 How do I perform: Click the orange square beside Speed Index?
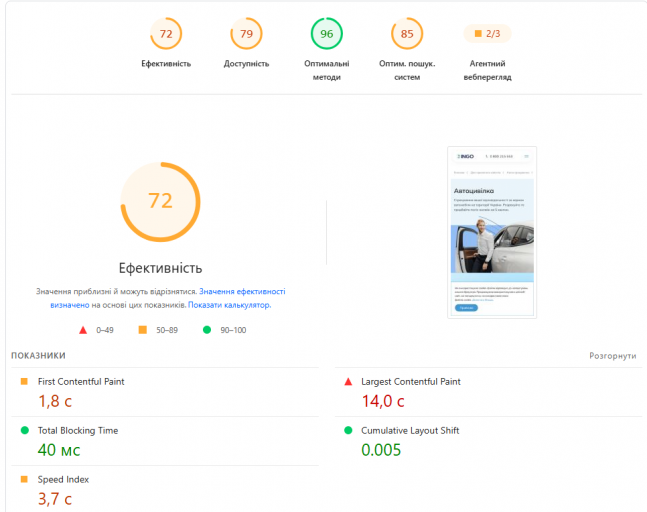point(24,479)
